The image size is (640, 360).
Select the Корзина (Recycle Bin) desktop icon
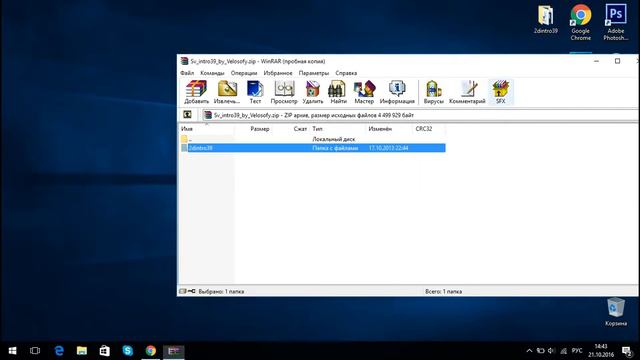click(x=616, y=312)
